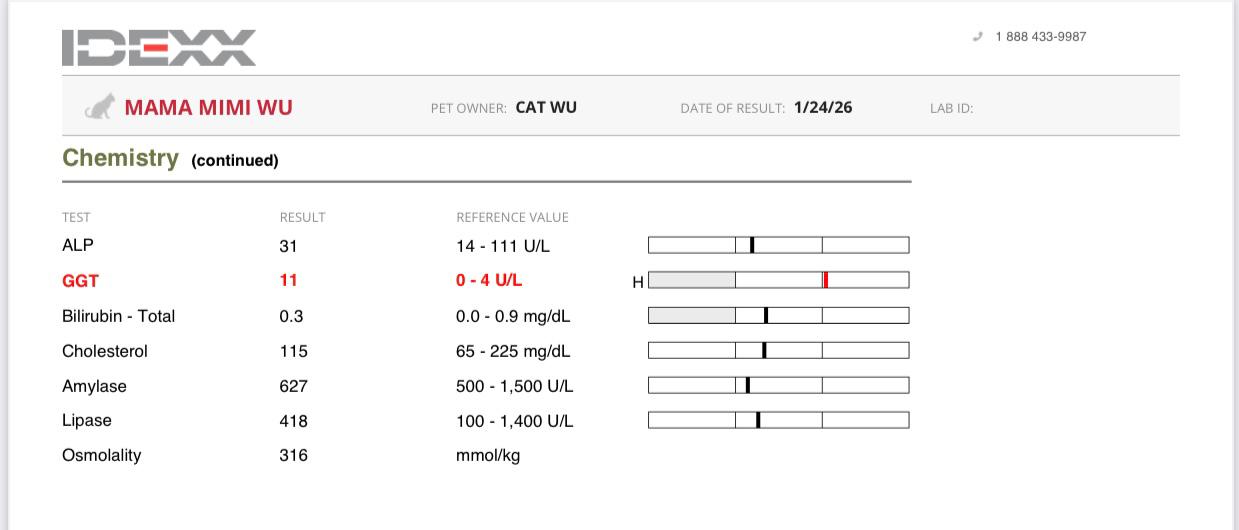
Task: Click the cat icon beside pet name
Action: tap(98, 106)
